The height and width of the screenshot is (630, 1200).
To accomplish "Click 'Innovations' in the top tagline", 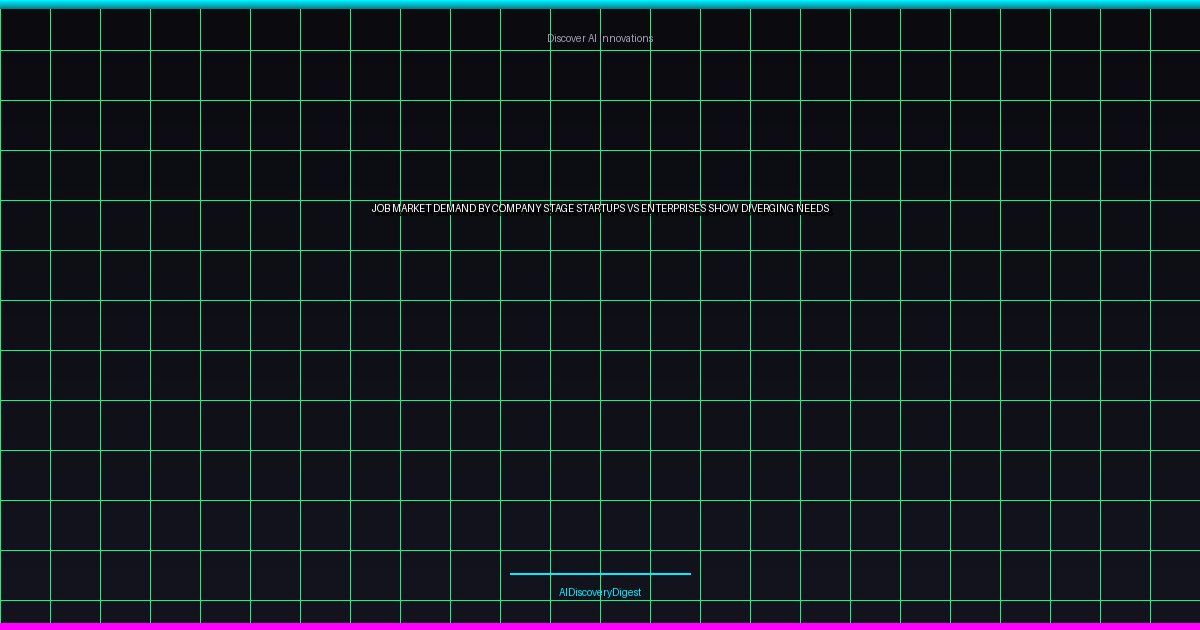I will point(627,38).
